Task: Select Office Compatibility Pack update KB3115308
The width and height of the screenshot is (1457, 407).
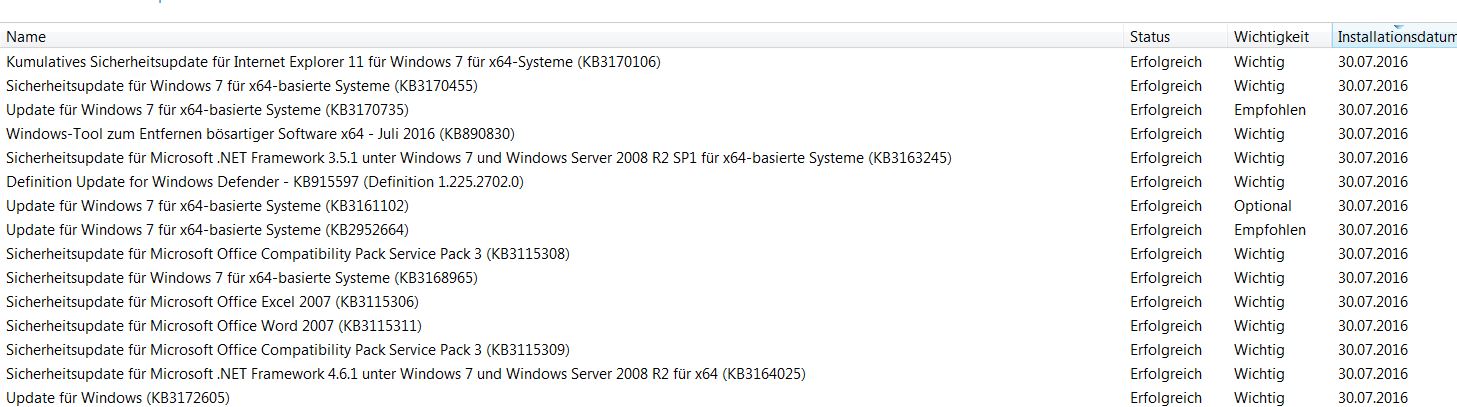Action: 288,254
